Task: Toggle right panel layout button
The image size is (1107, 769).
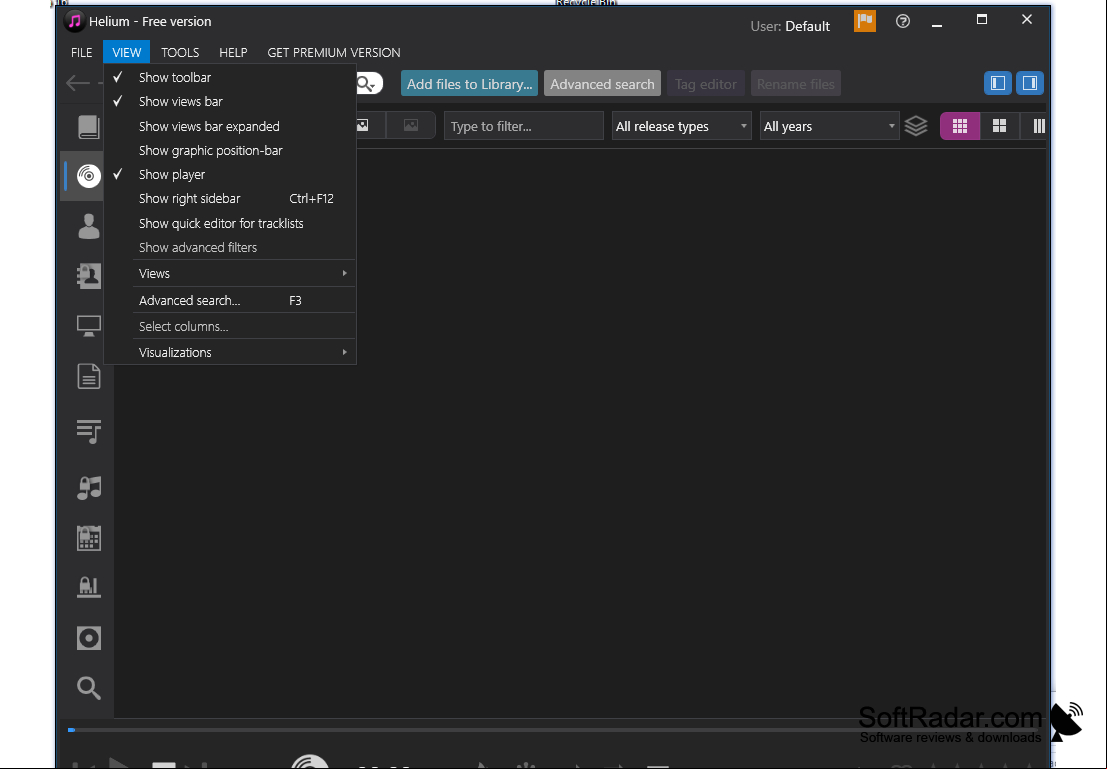Action: tap(1029, 83)
